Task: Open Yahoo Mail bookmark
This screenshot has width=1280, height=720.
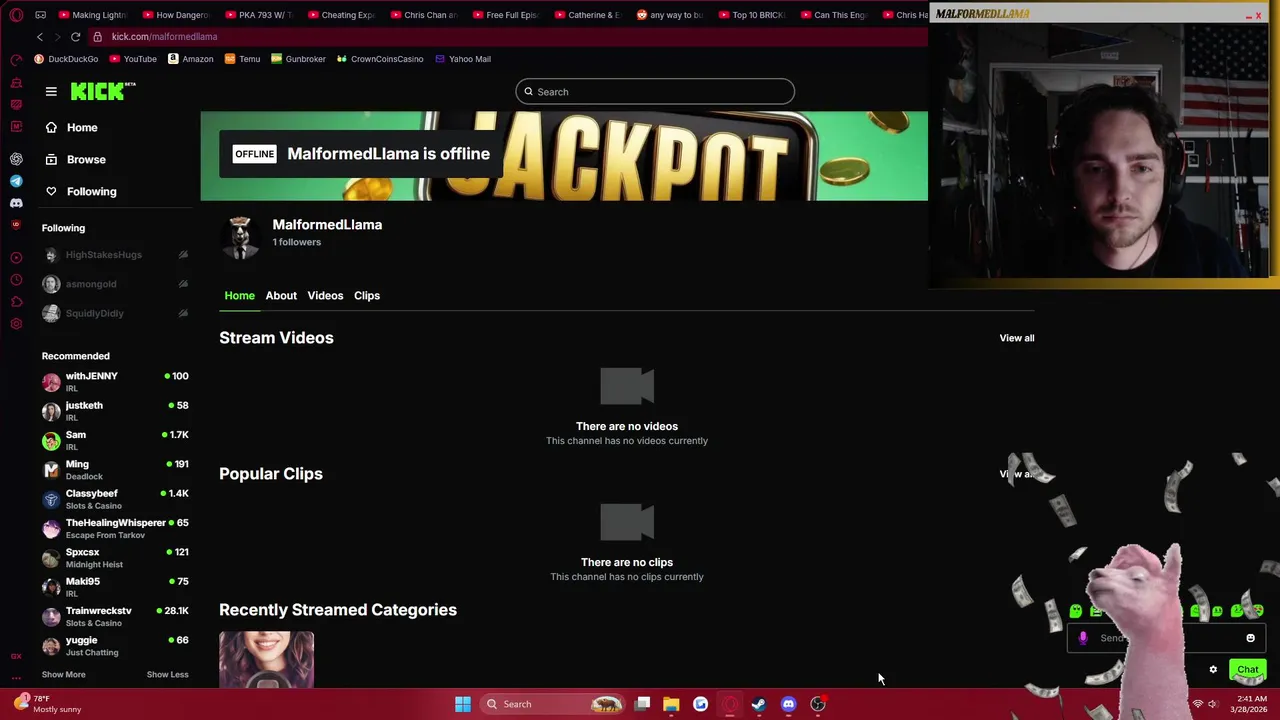Action: [462, 59]
